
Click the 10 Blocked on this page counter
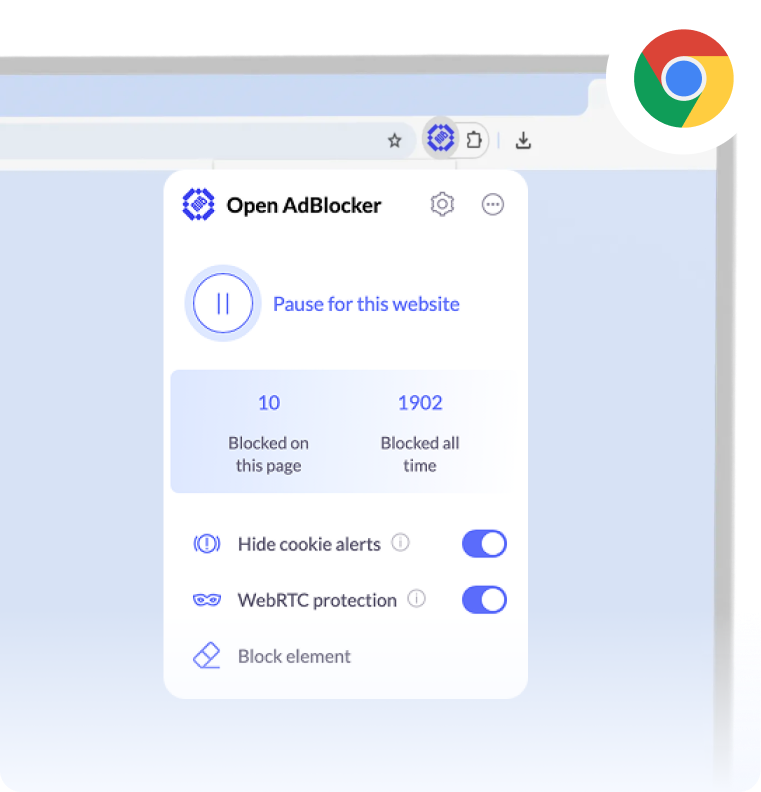pos(269,433)
